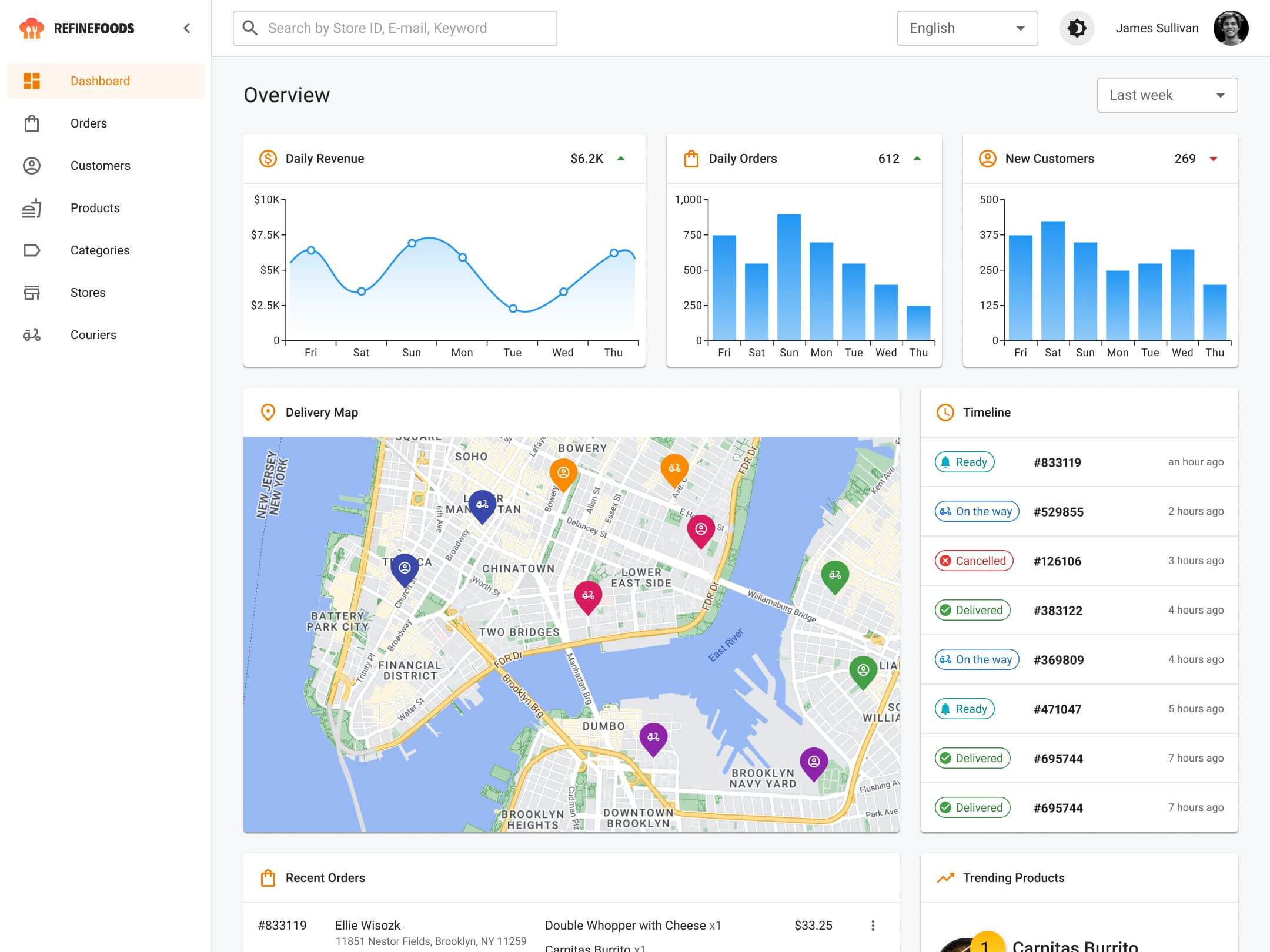Screen dimensions: 1270x952
Task: Open the Last week date range dropdown
Action: (1167, 95)
